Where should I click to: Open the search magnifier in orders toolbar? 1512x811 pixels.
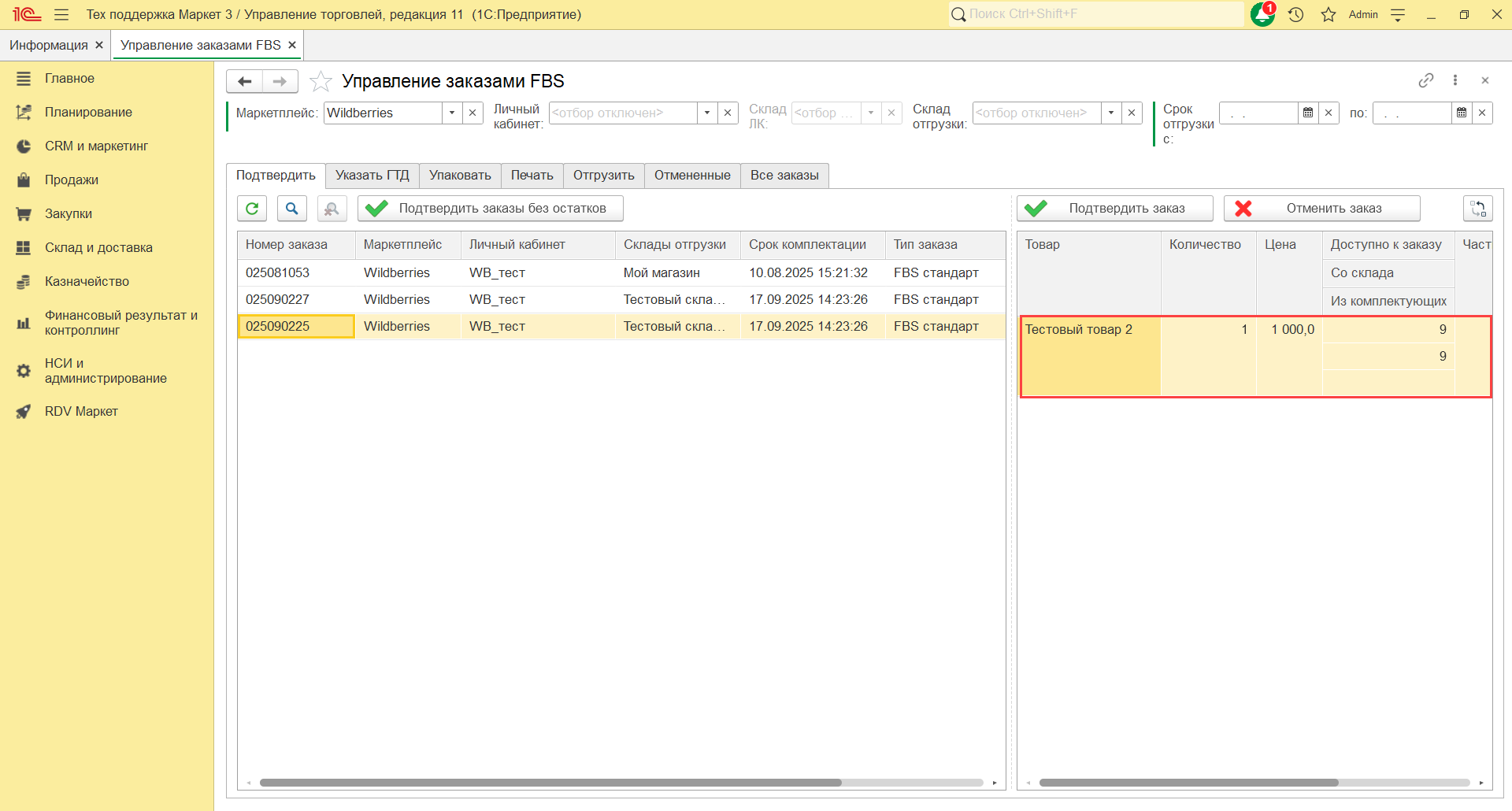coord(291,209)
